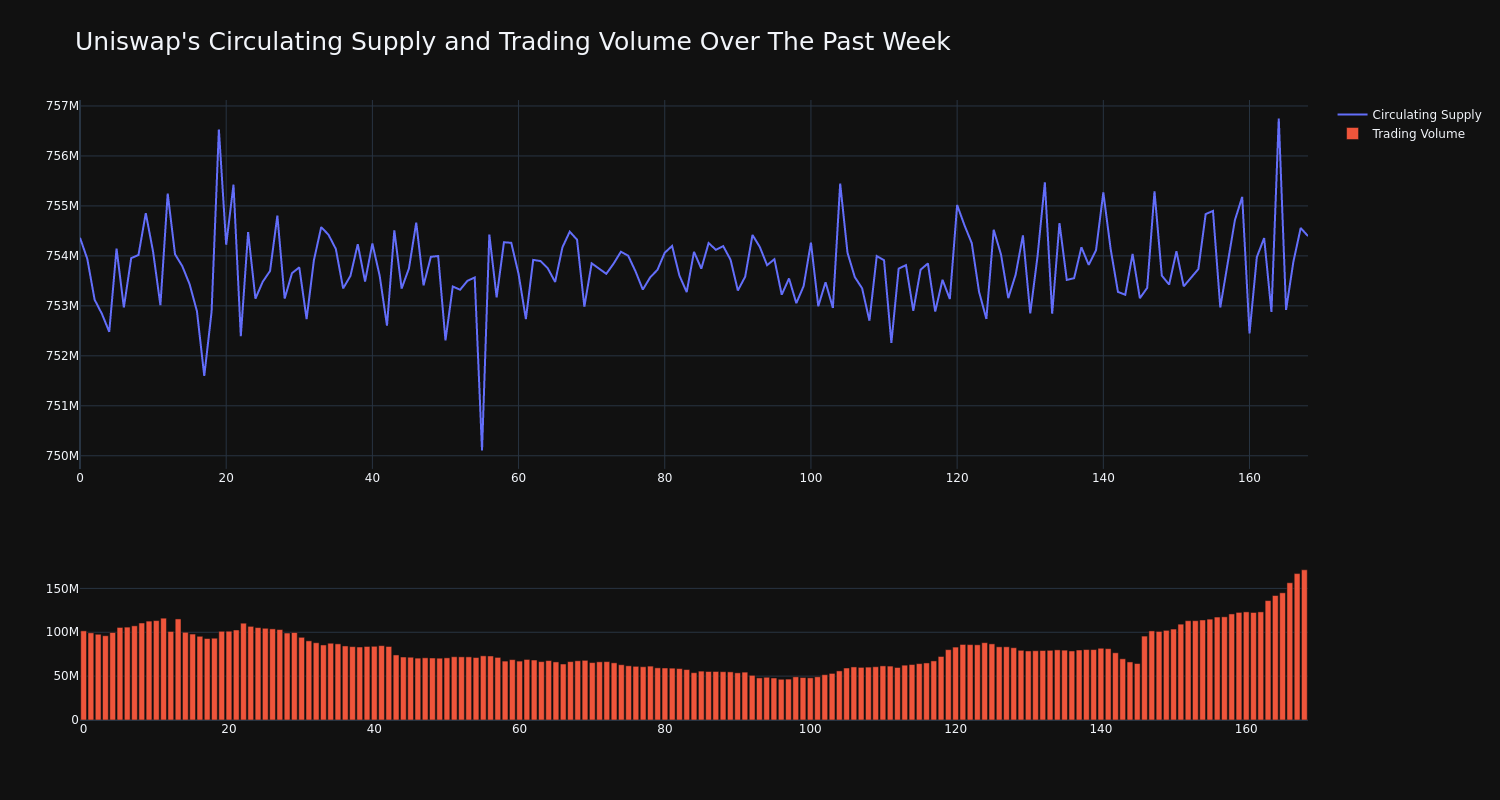1500x800 pixels.
Task: Click the blue Circulating Supply legend line
Action: [1352, 115]
